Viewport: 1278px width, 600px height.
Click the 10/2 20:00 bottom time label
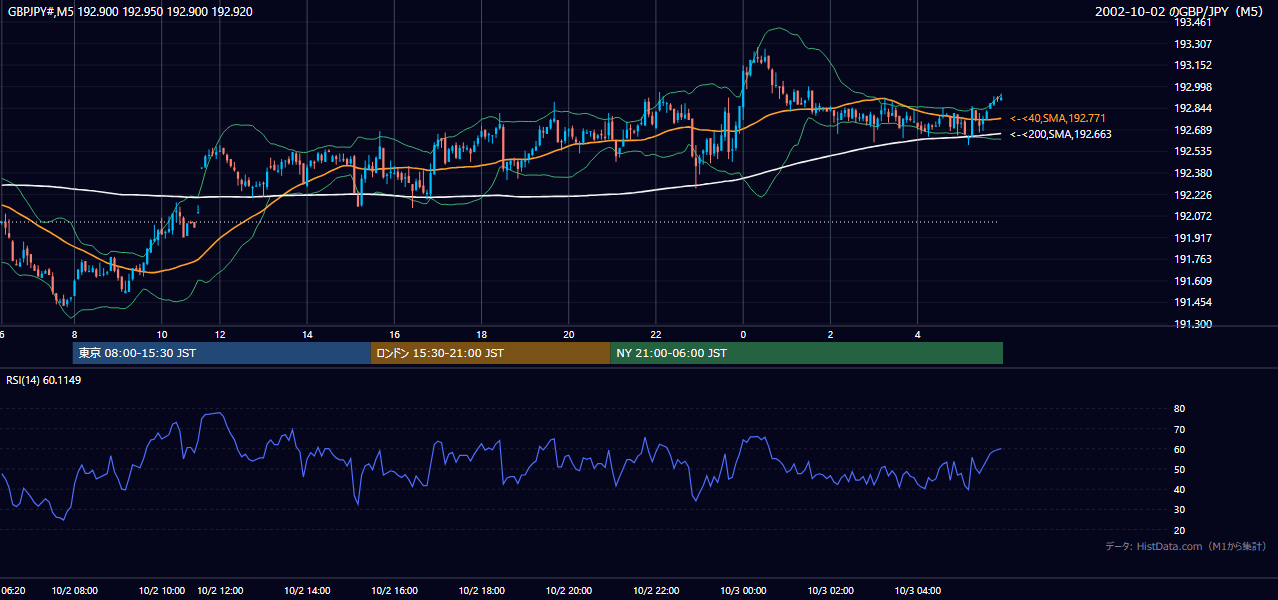(570, 590)
